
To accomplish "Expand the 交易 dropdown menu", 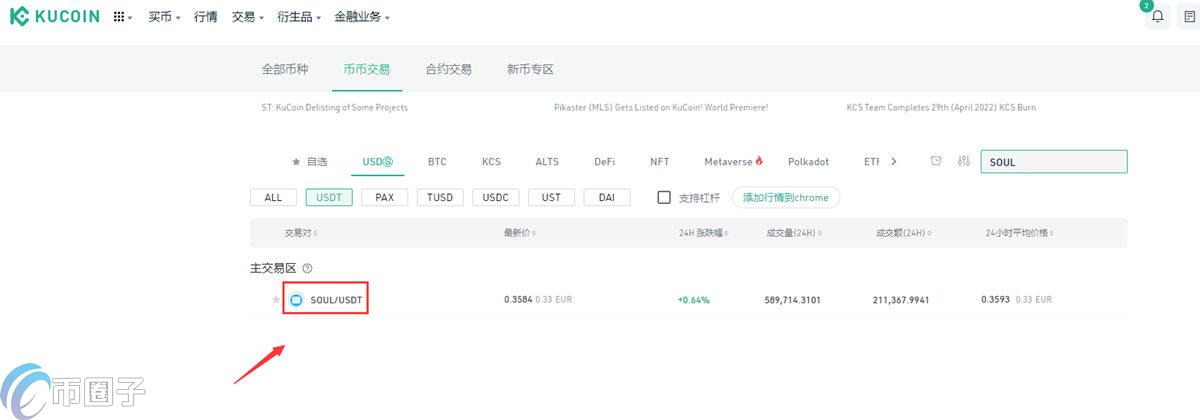I will pyautogui.click(x=248, y=17).
